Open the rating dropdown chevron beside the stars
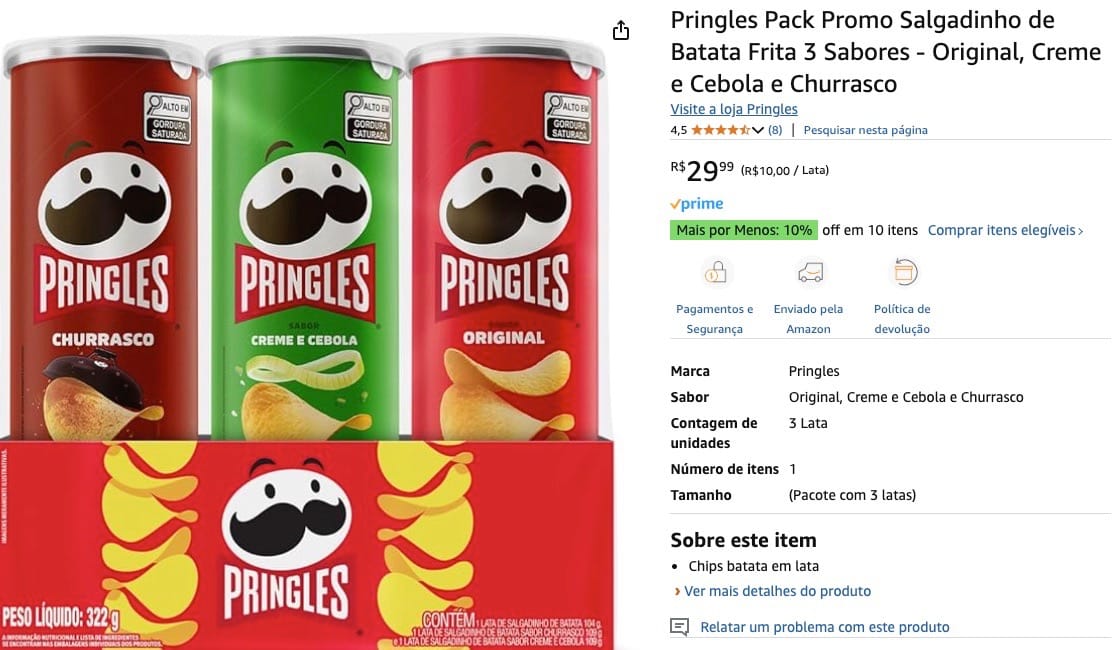This screenshot has height=650, width=1113. point(757,131)
